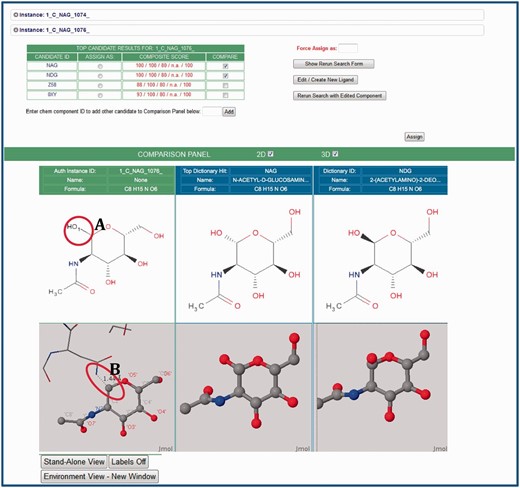This screenshot has width=520, height=488.
Task: Select Assign As radio for BIY
Action: pyautogui.click(x=100, y=95)
